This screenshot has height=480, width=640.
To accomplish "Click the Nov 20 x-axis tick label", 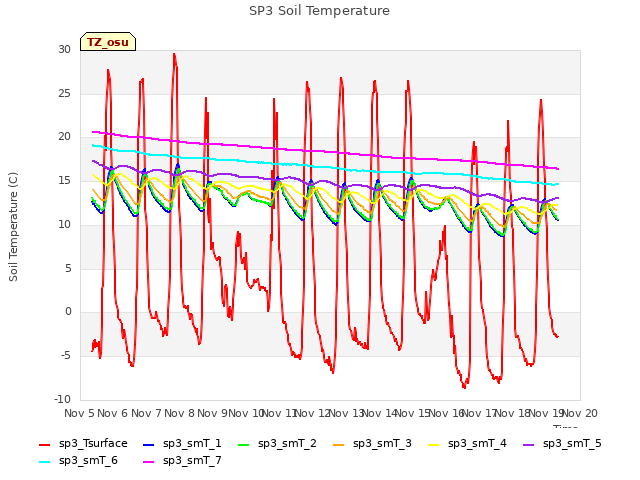I will click(580, 413).
